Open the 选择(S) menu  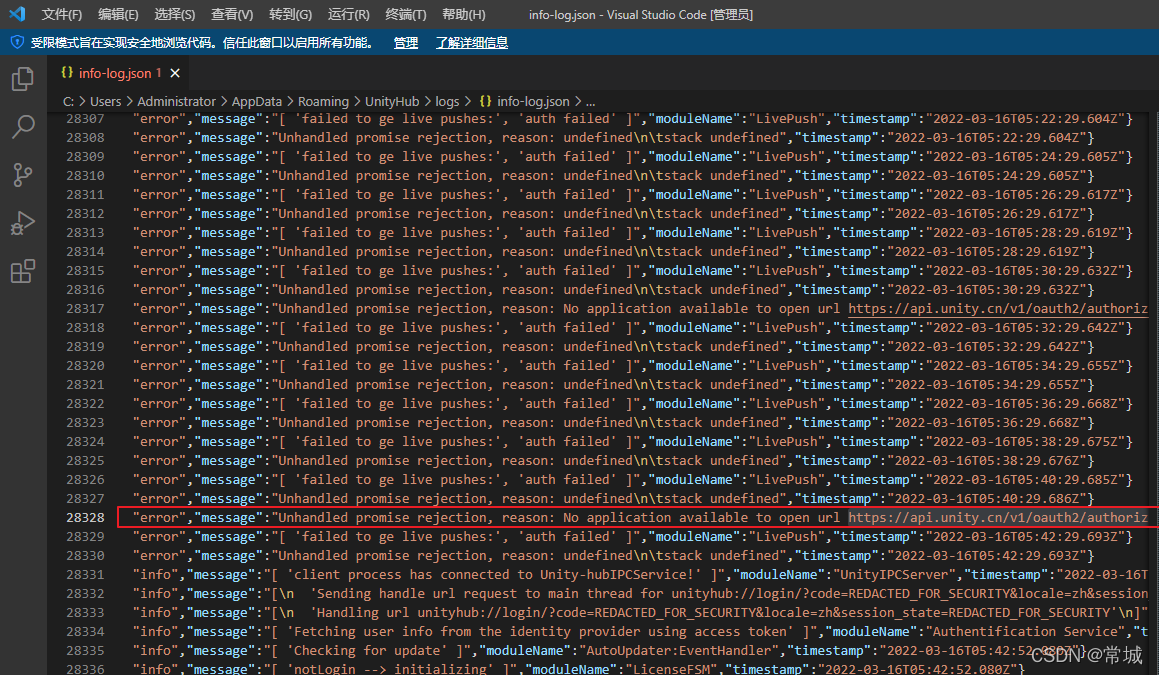tap(174, 14)
